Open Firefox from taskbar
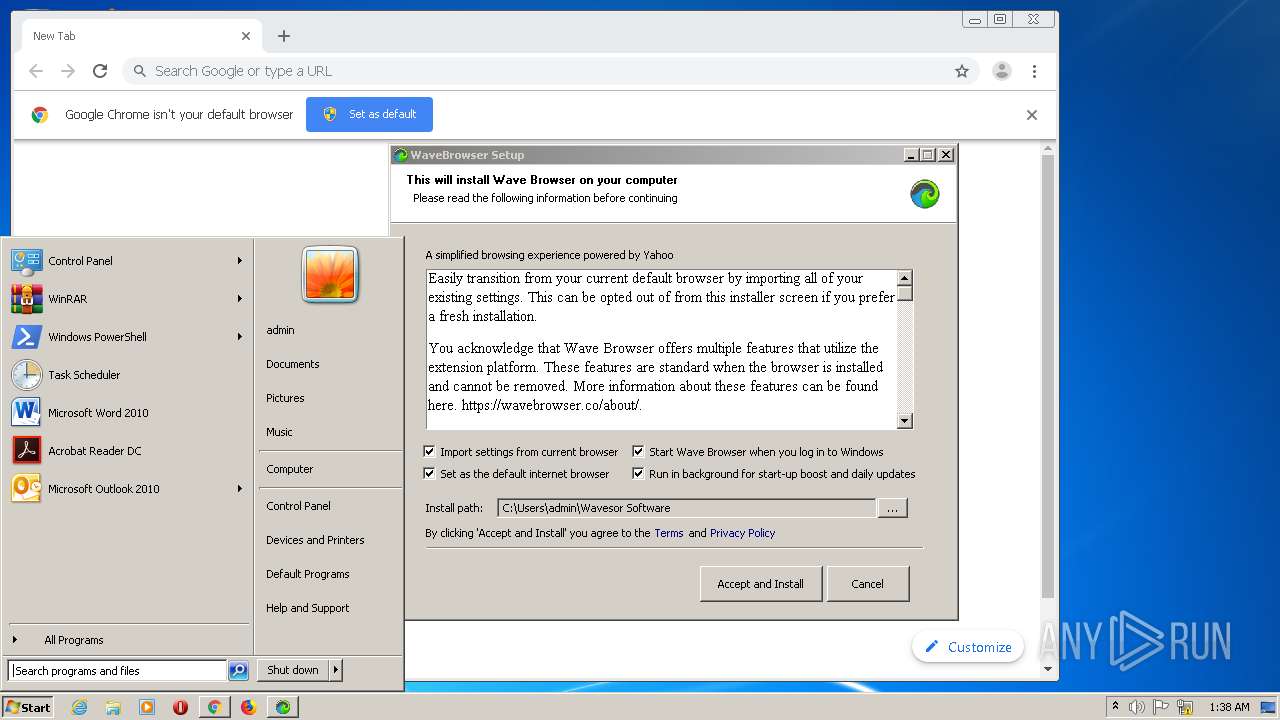This screenshot has height=720, width=1280. [x=248, y=707]
